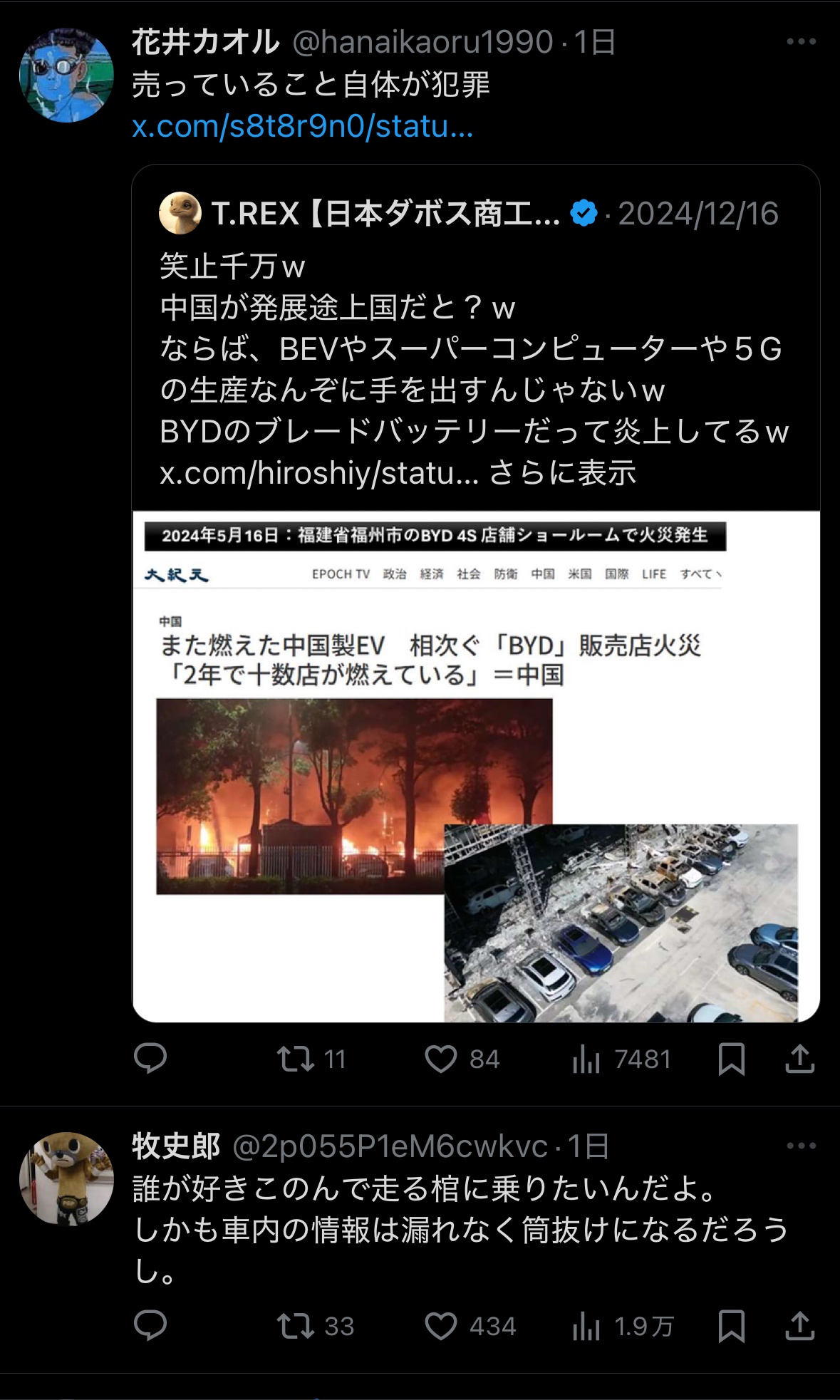The width and height of the screenshot is (840, 1400).
Task: Bookmark 花井カオル's post
Action: click(732, 1059)
